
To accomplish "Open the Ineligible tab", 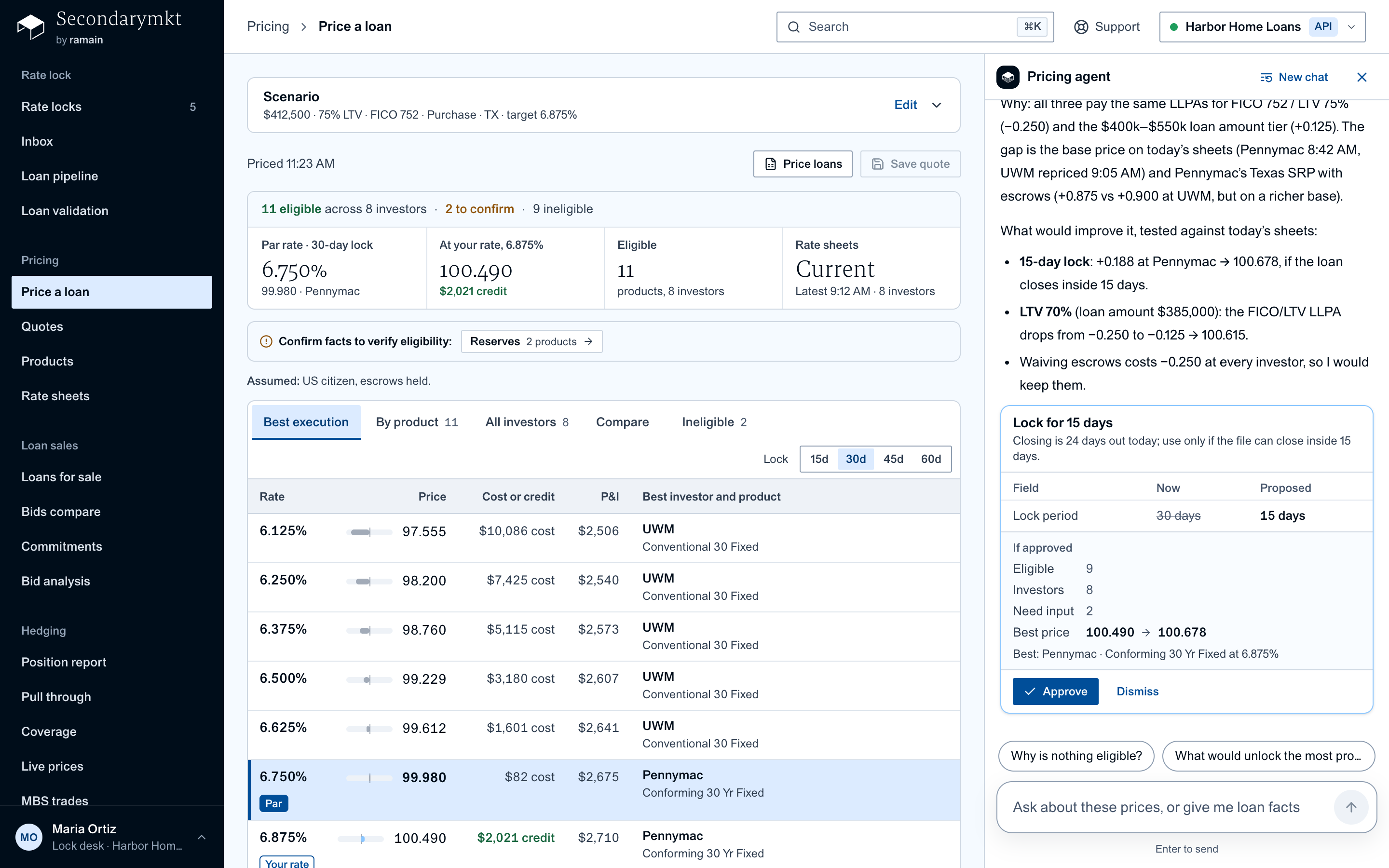I will point(714,422).
